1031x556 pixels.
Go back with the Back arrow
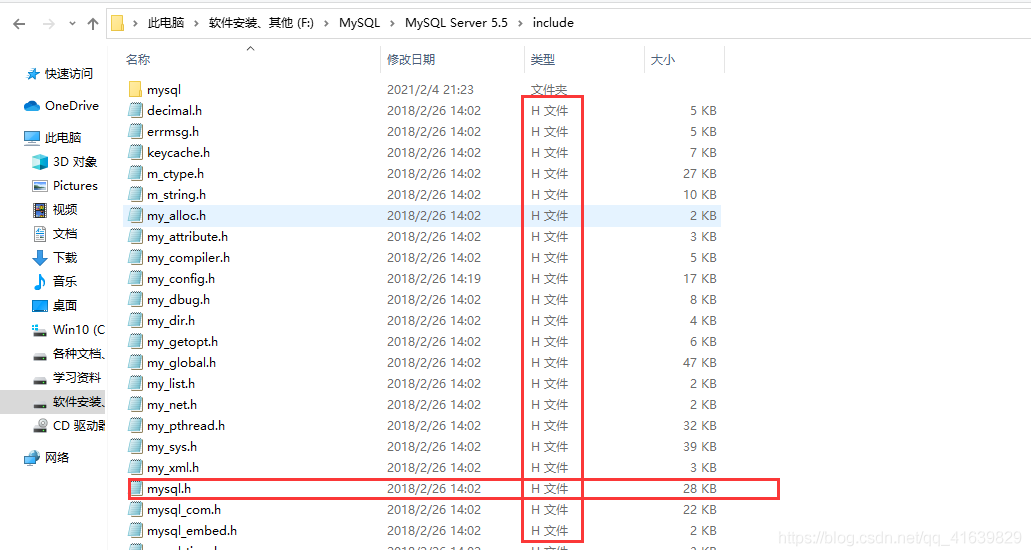19,24
